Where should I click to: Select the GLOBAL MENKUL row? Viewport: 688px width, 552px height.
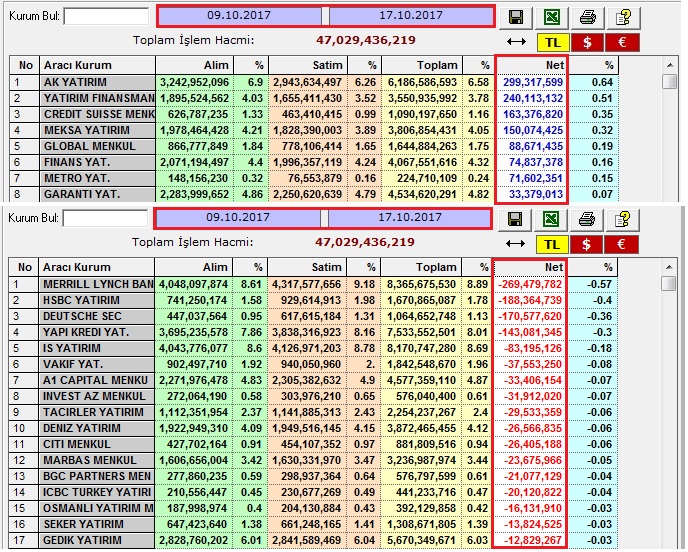(x=314, y=146)
